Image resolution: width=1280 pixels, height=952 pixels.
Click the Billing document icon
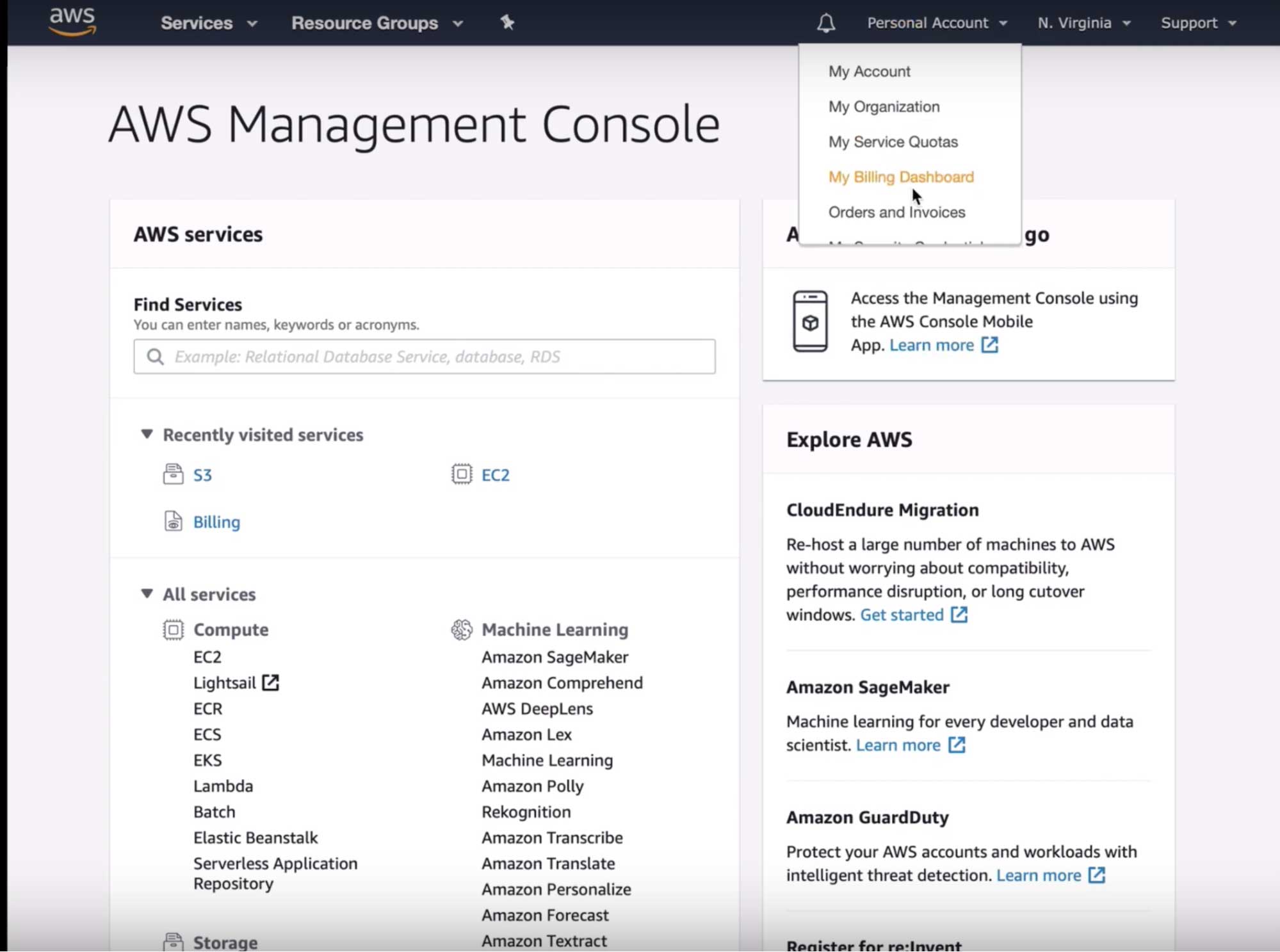point(173,521)
